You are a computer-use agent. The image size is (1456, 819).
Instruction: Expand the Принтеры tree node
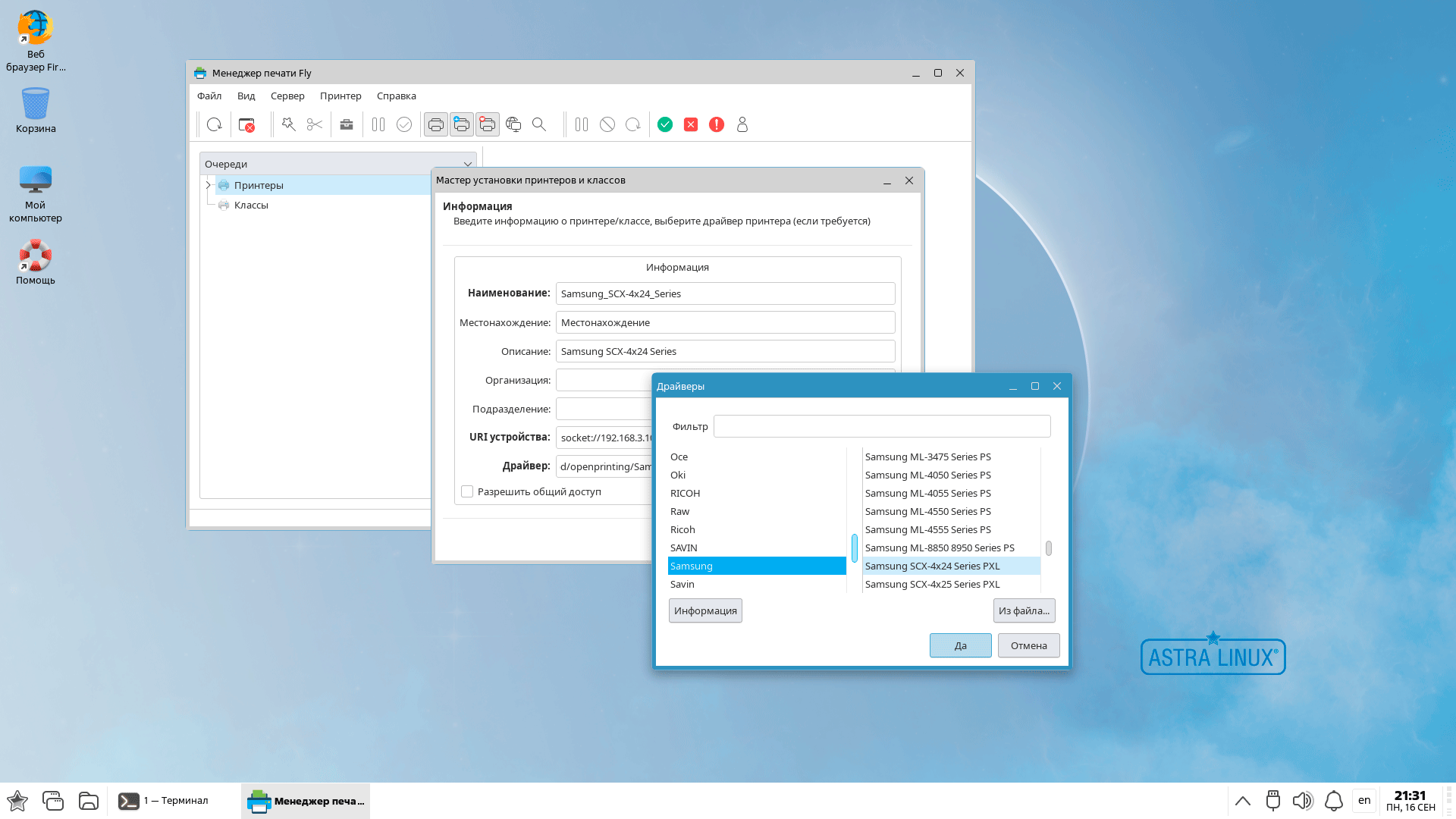tap(209, 185)
